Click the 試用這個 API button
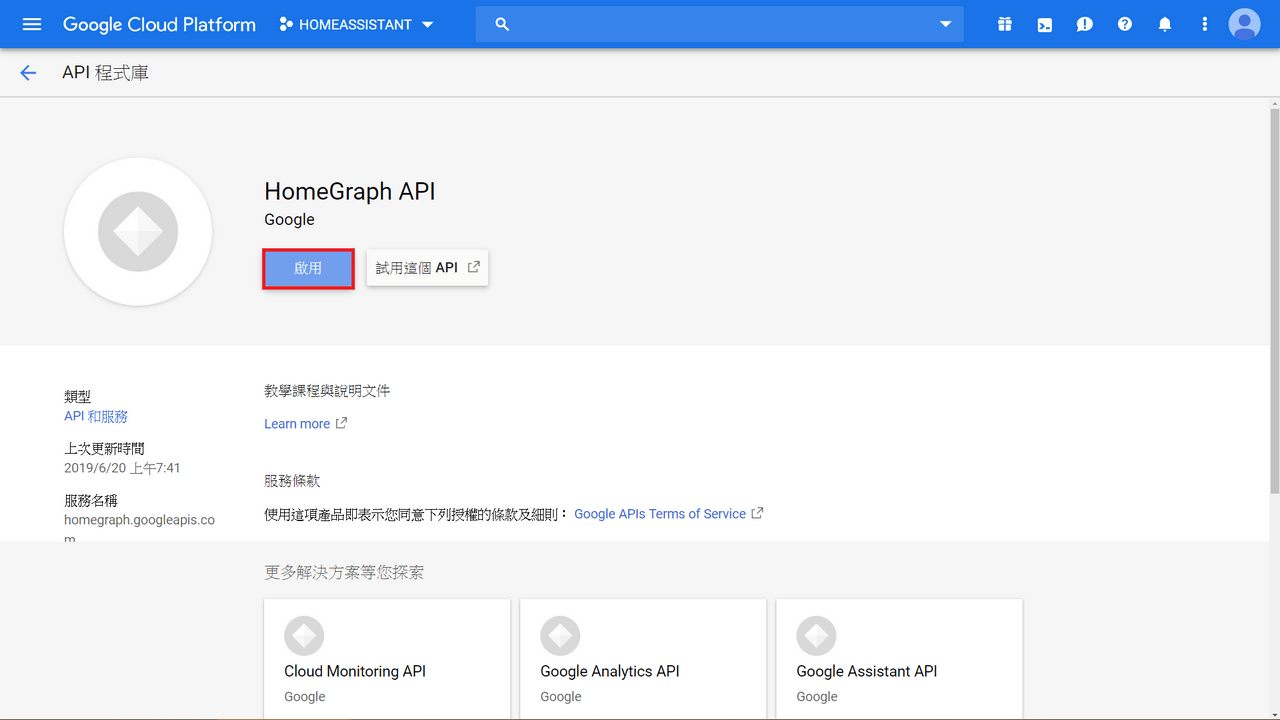 [x=427, y=267]
